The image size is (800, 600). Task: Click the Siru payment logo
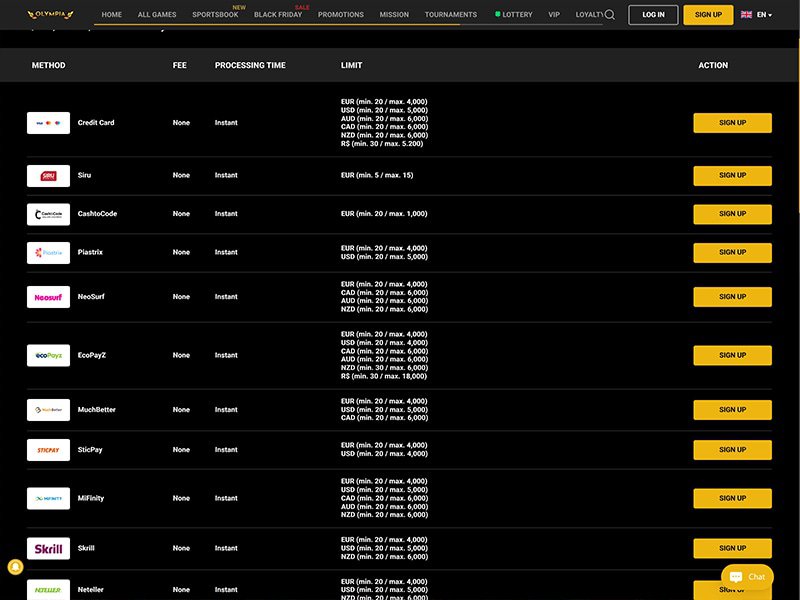coord(48,176)
